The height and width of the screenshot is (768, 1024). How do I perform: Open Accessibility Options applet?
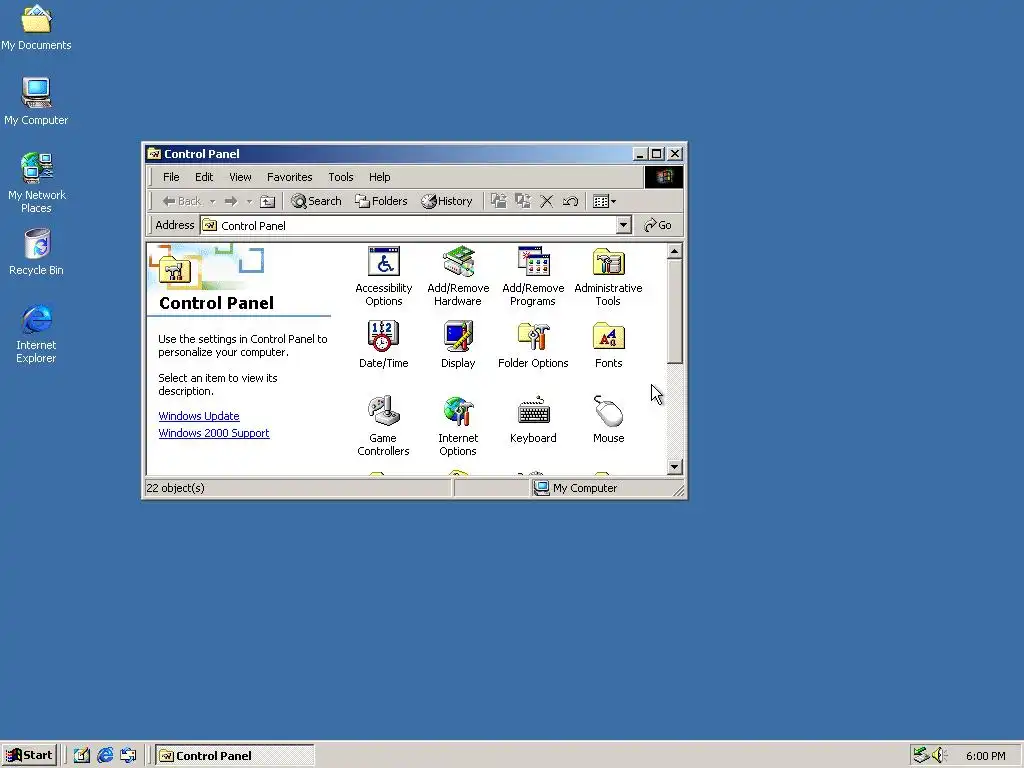(x=383, y=276)
